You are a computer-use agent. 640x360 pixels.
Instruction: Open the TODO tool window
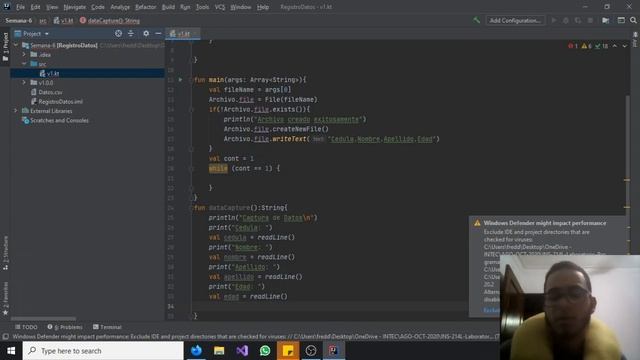26,327
